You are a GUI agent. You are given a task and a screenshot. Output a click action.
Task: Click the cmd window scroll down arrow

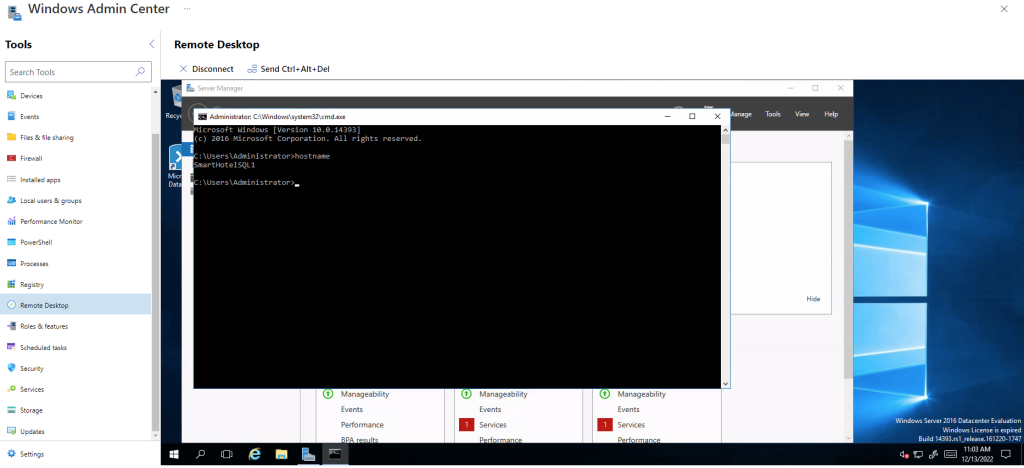[x=725, y=383]
